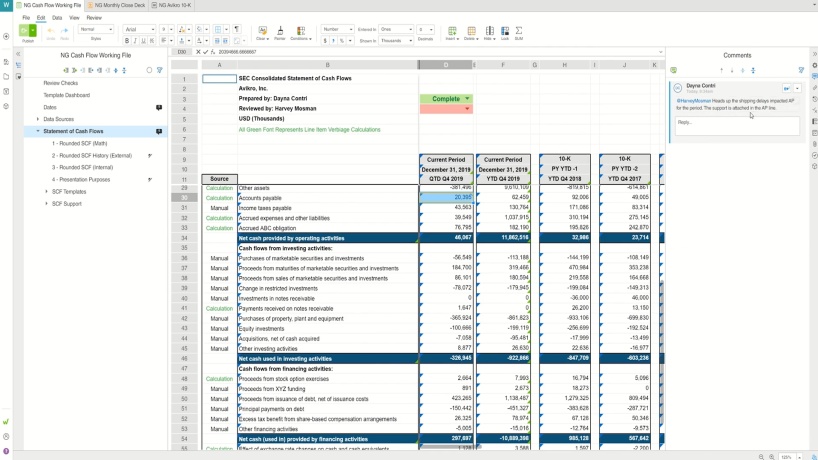
Task: Open the Shown In Thousands dropdown
Action: 396,41
